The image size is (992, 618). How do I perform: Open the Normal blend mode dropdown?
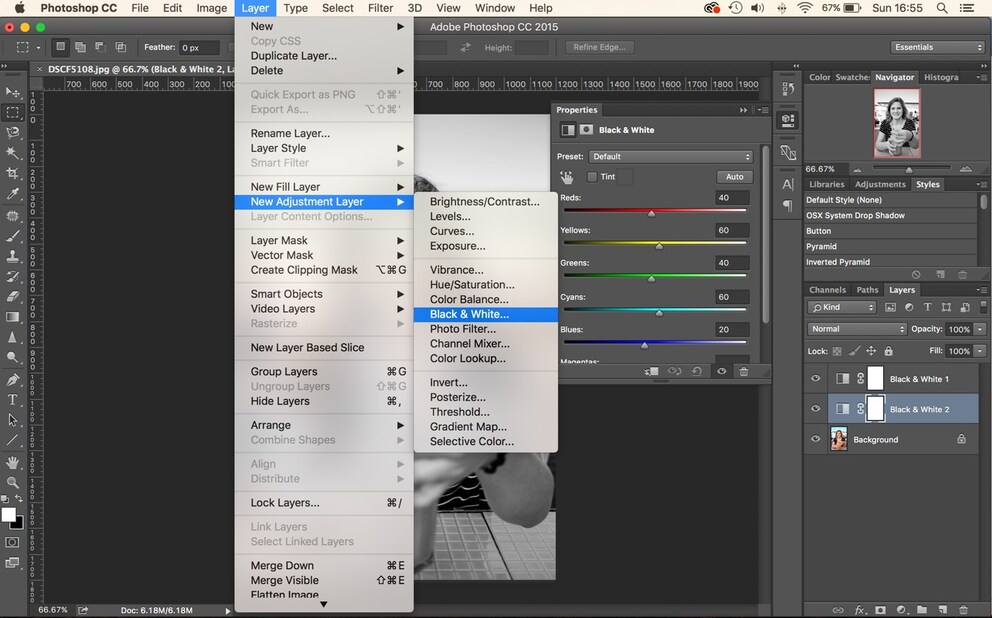tap(857, 329)
